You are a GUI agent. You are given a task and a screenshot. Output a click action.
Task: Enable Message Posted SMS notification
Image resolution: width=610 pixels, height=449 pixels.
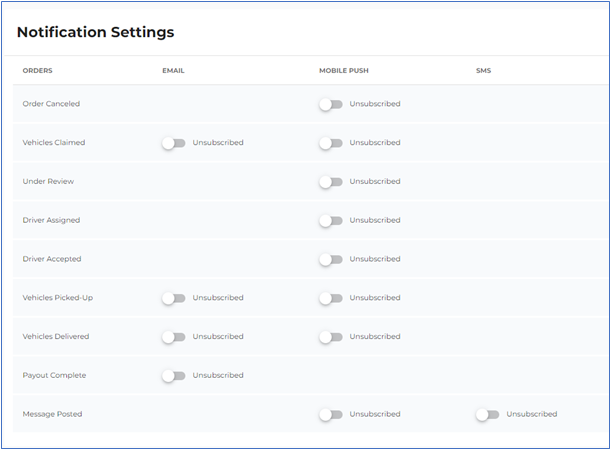[487, 415]
